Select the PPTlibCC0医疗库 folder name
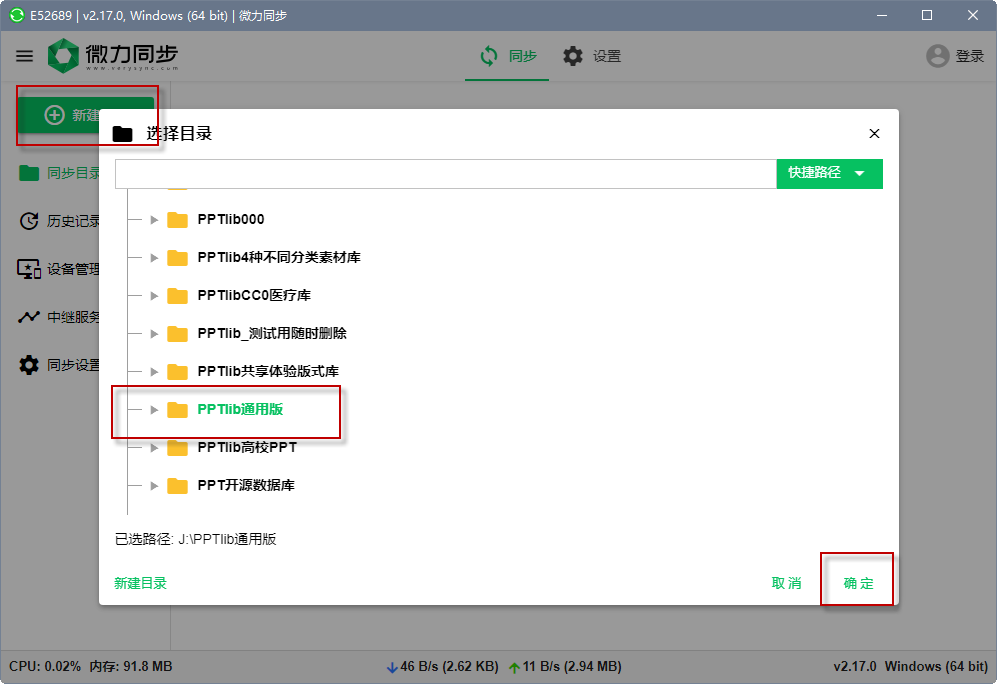Viewport: 997px width, 684px height. (254, 296)
